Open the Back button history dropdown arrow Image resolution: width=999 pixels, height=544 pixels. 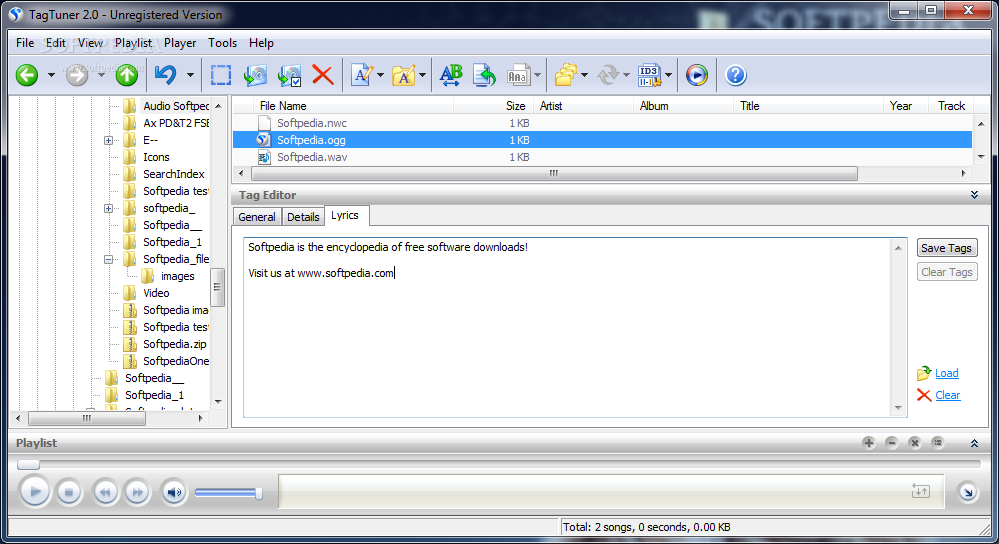[51, 75]
